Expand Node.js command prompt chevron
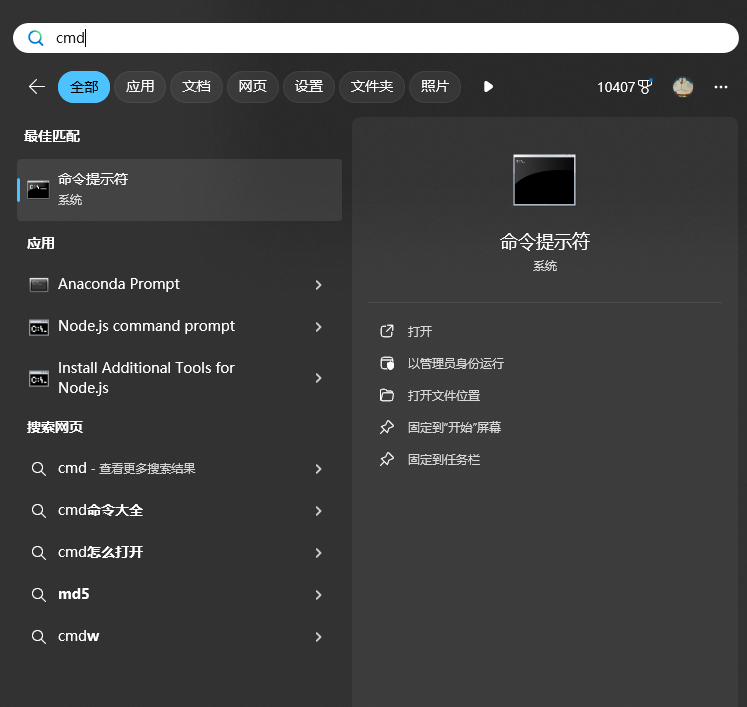 click(x=319, y=327)
